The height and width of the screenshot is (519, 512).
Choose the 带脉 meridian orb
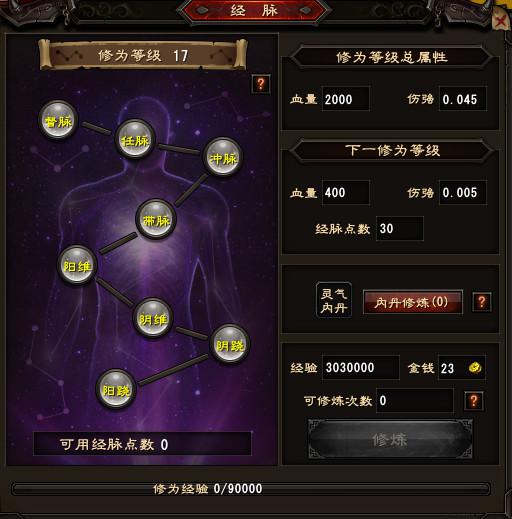[x=156, y=219]
